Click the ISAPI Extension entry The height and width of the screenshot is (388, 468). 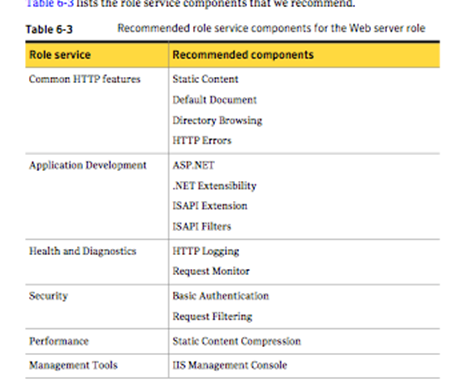210,206
